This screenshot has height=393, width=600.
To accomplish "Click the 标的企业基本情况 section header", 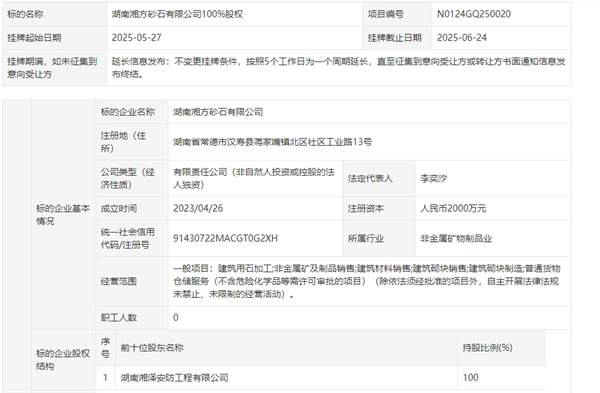I will [x=63, y=215].
